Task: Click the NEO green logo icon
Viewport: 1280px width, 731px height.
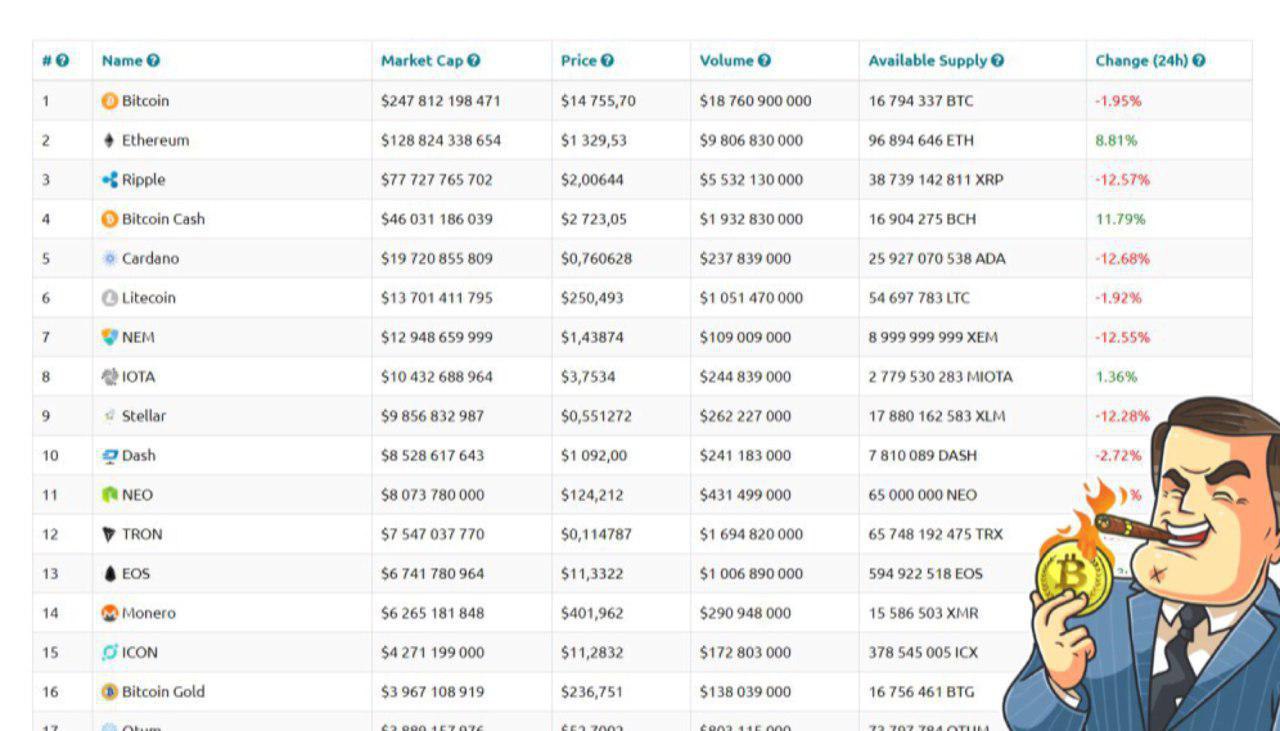Action: click(110, 495)
